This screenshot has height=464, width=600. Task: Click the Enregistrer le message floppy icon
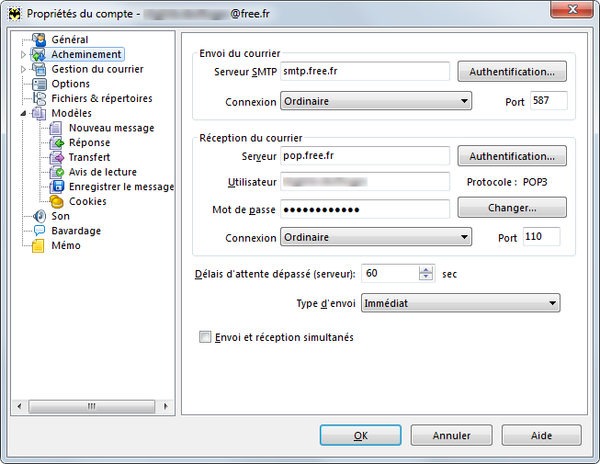pyautogui.click(x=56, y=187)
